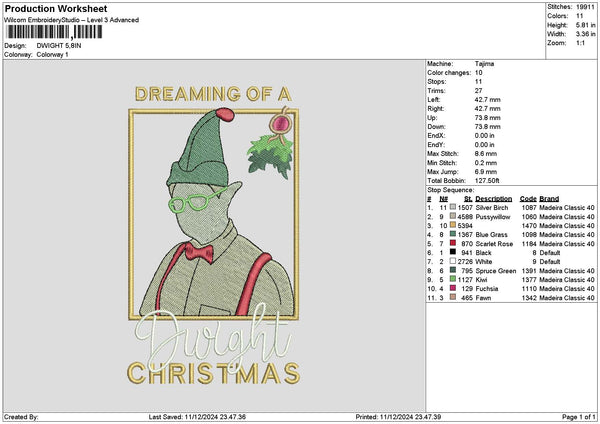This screenshot has width=600, height=424.
Task: Click the Max Stitch value 8.6 mm
Action: [486, 153]
